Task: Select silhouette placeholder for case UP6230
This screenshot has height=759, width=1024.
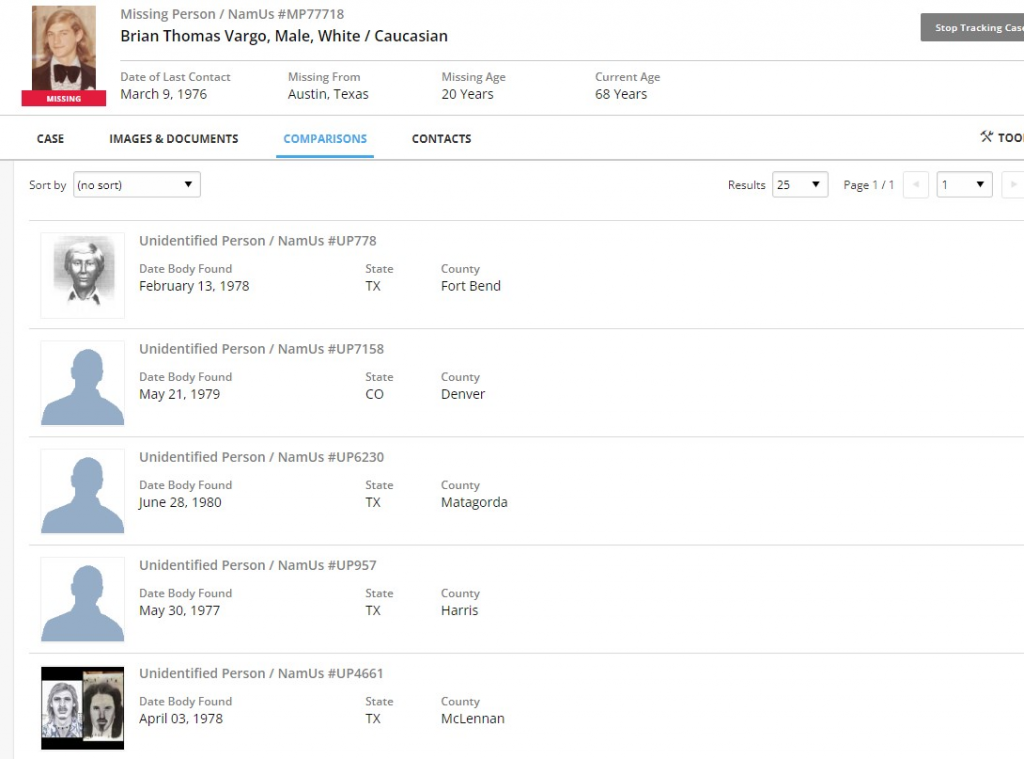Action: [x=83, y=492]
